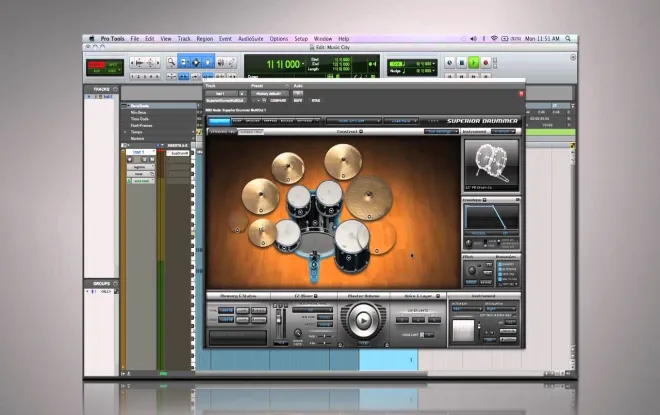Arm the red Record transport button

pyautogui.click(x=485, y=63)
